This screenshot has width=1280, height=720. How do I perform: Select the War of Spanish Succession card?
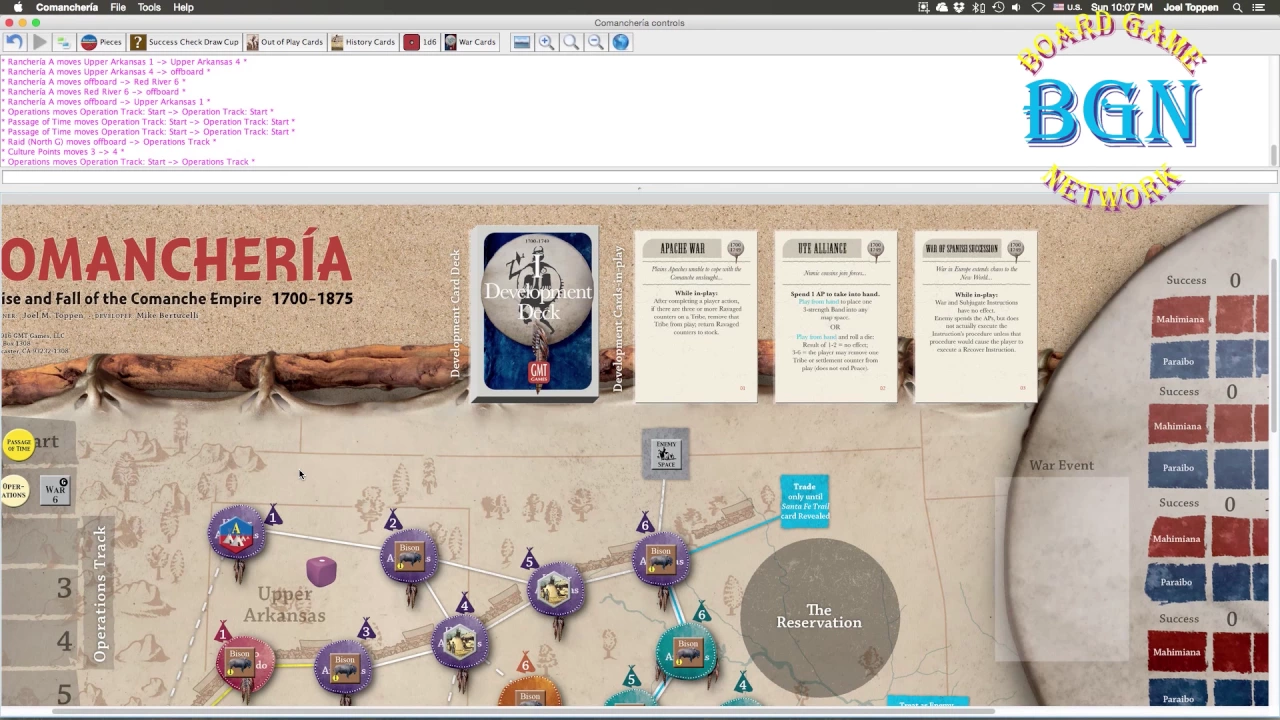click(976, 316)
